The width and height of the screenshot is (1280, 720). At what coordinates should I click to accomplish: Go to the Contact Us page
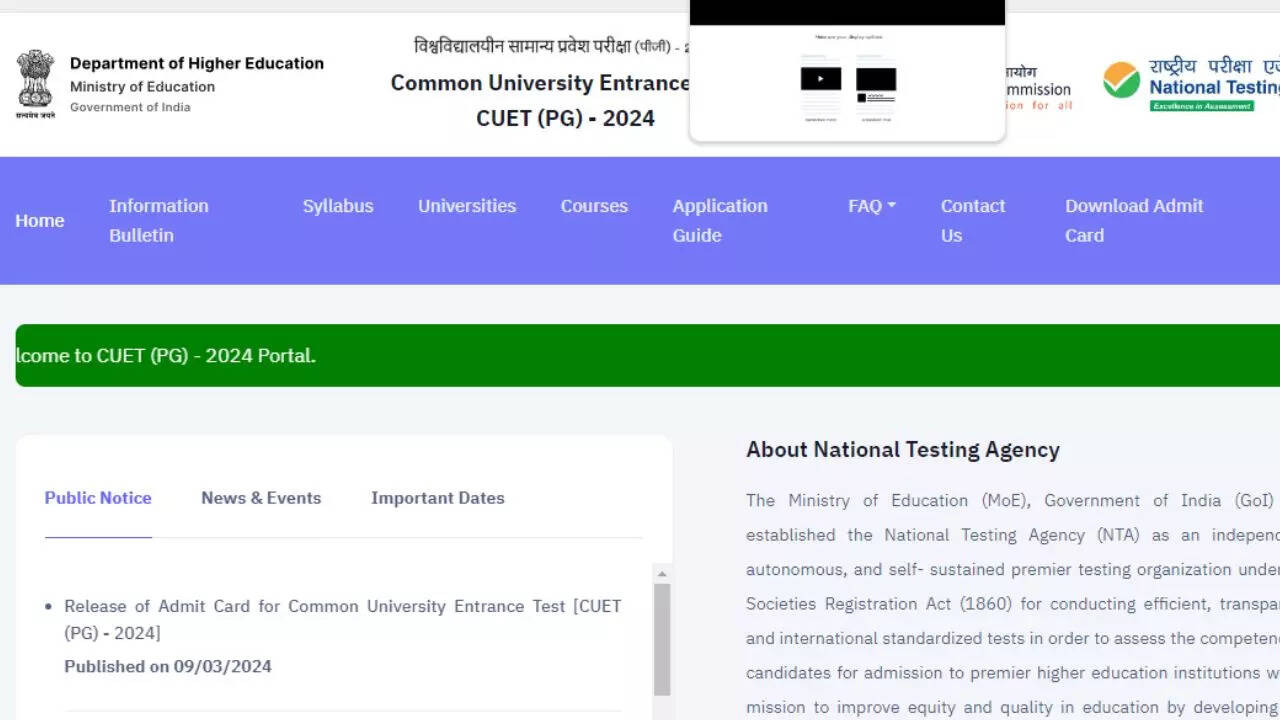pos(972,220)
